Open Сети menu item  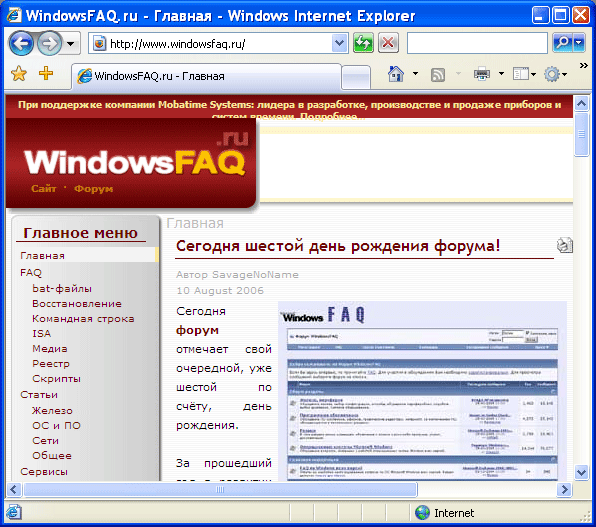[45, 441]
